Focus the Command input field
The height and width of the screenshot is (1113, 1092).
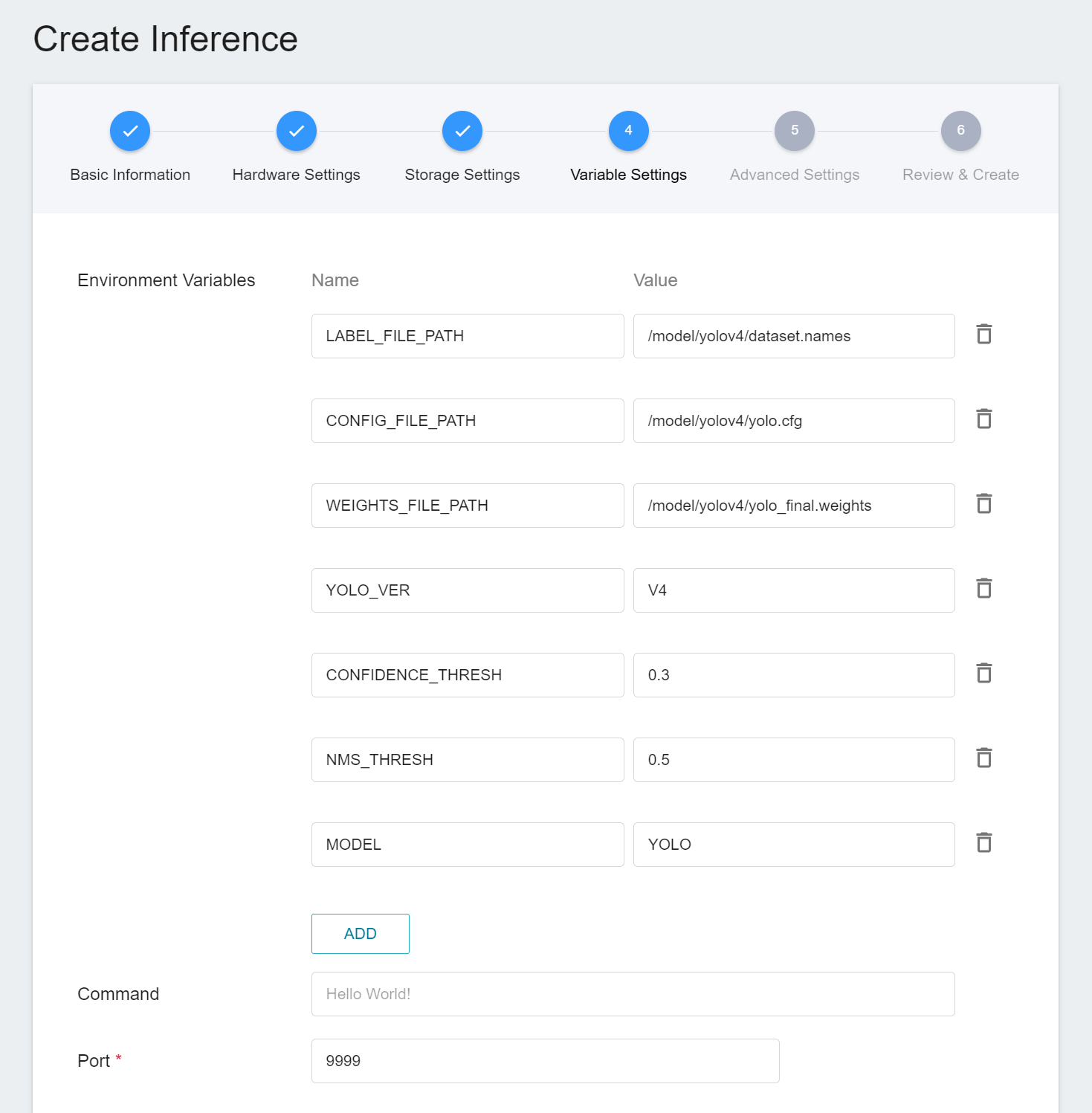click(x=633, y=994)
